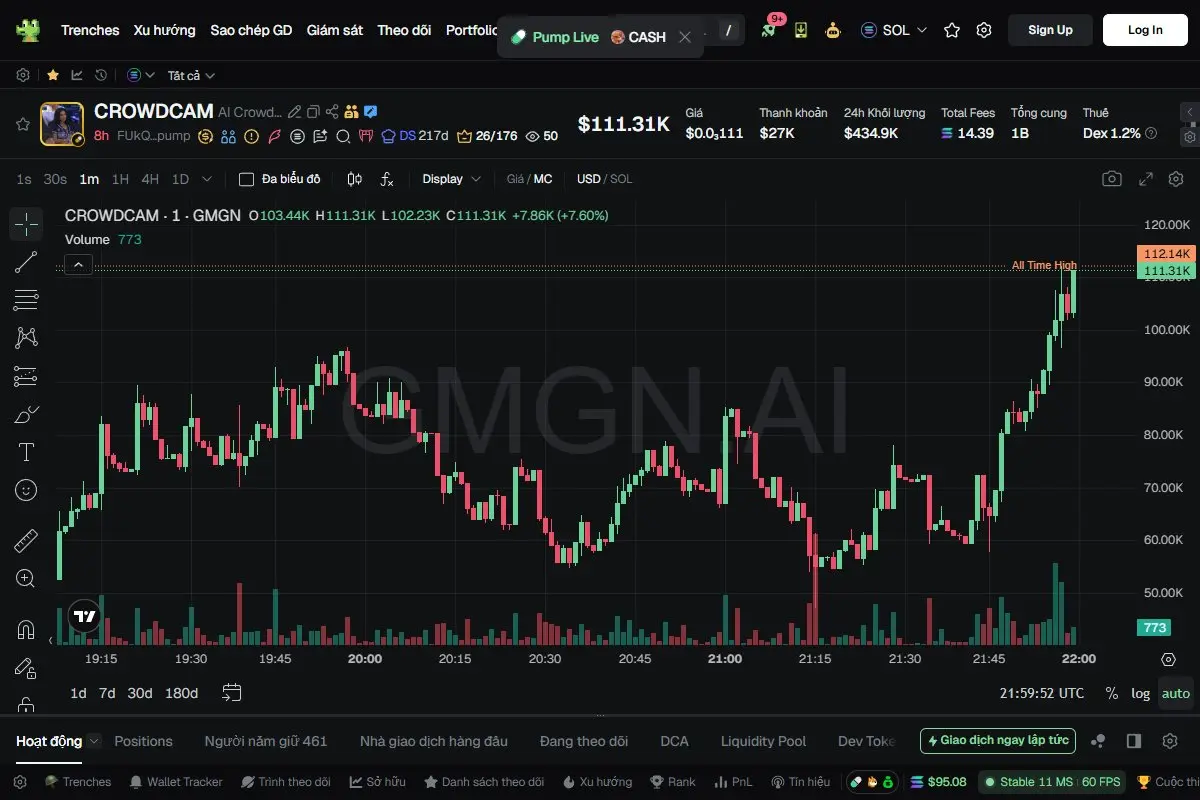Search token on X with magnifier icon
This screenshot has width=1200, height=800.
(x=342, y=136)
